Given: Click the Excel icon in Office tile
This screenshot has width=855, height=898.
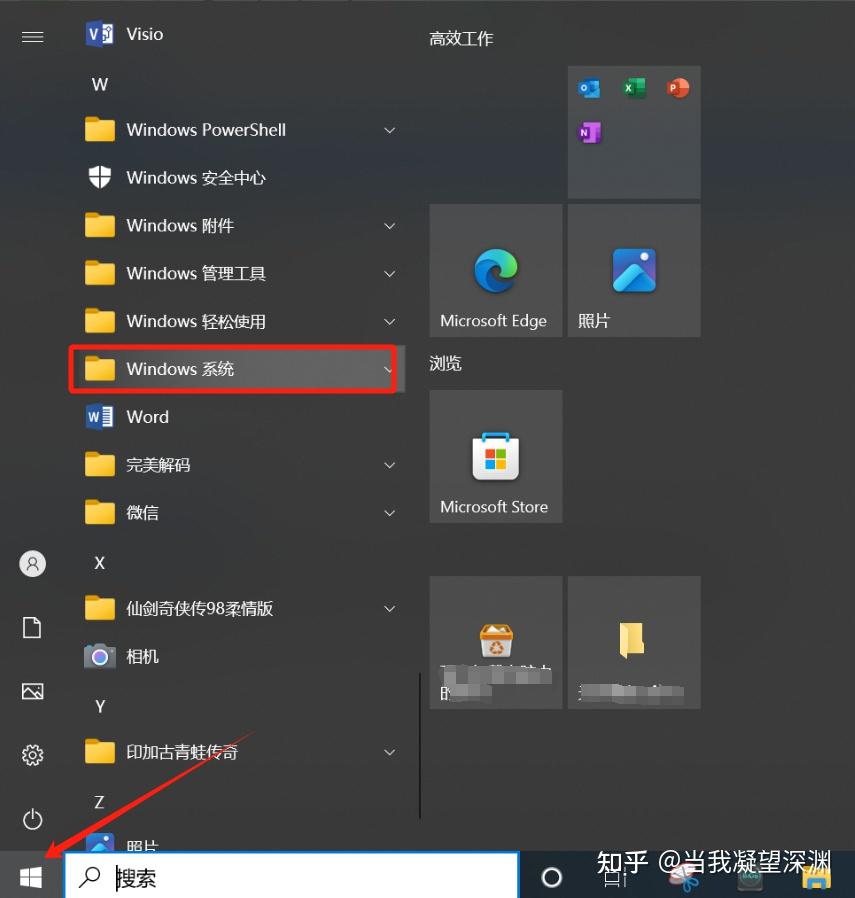Looking at the screenshot, I should [x=633, y=88].
